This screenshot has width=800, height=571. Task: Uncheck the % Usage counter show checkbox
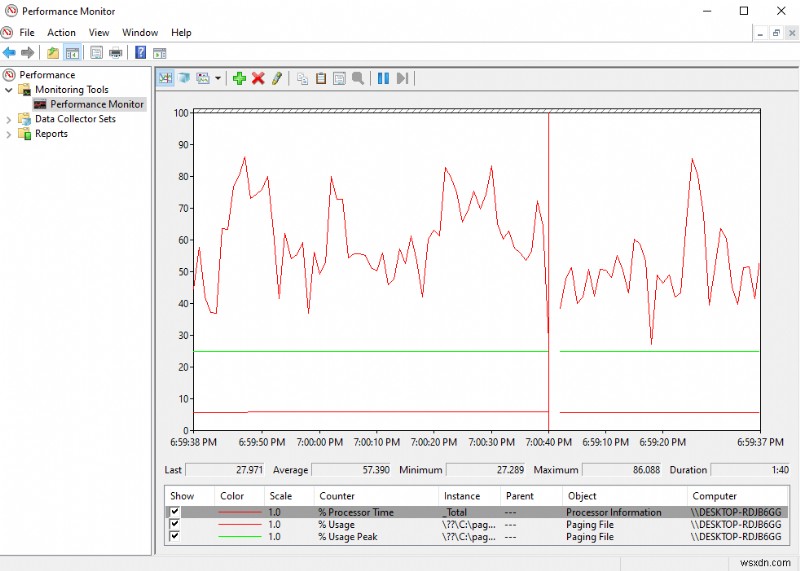click(x=175, y=524)
